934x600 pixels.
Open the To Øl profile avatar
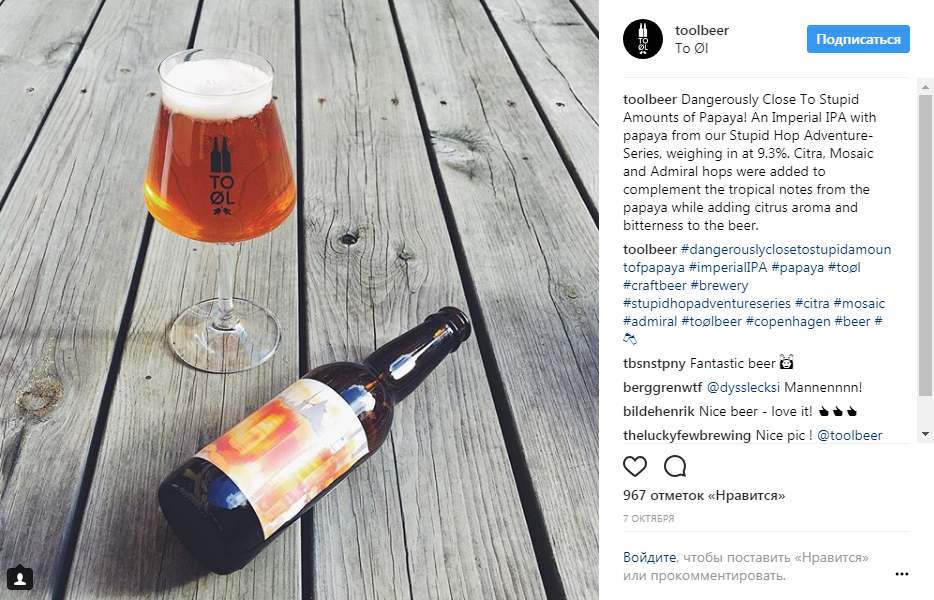[643, 39]
